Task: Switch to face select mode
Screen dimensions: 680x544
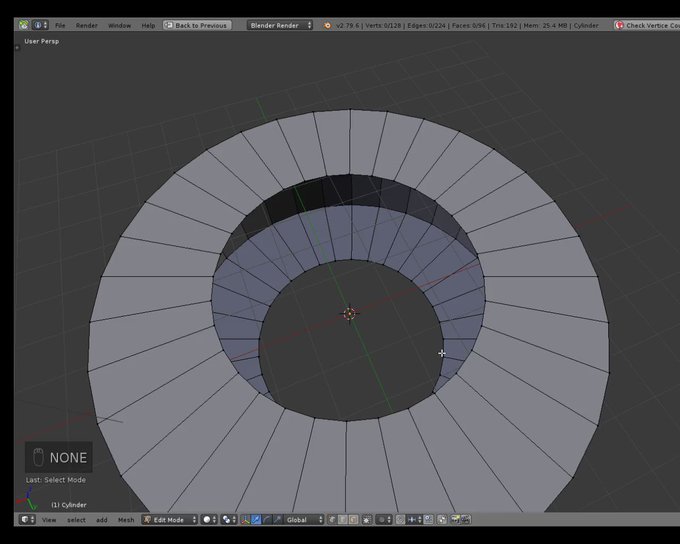Action: point(353,520)
